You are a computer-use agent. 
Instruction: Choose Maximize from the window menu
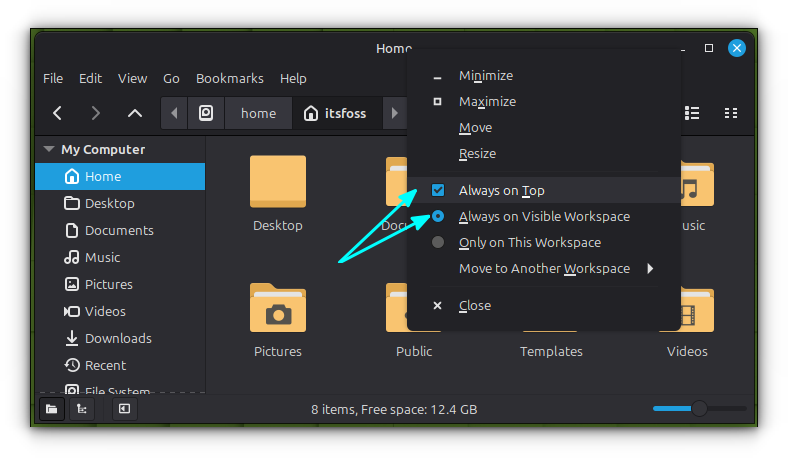487,101
